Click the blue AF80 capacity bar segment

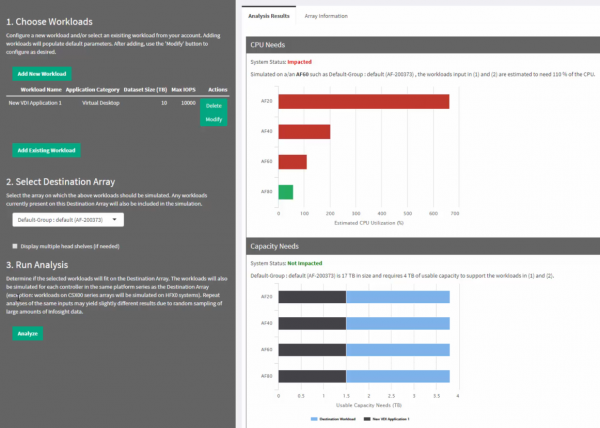point(397,377)
